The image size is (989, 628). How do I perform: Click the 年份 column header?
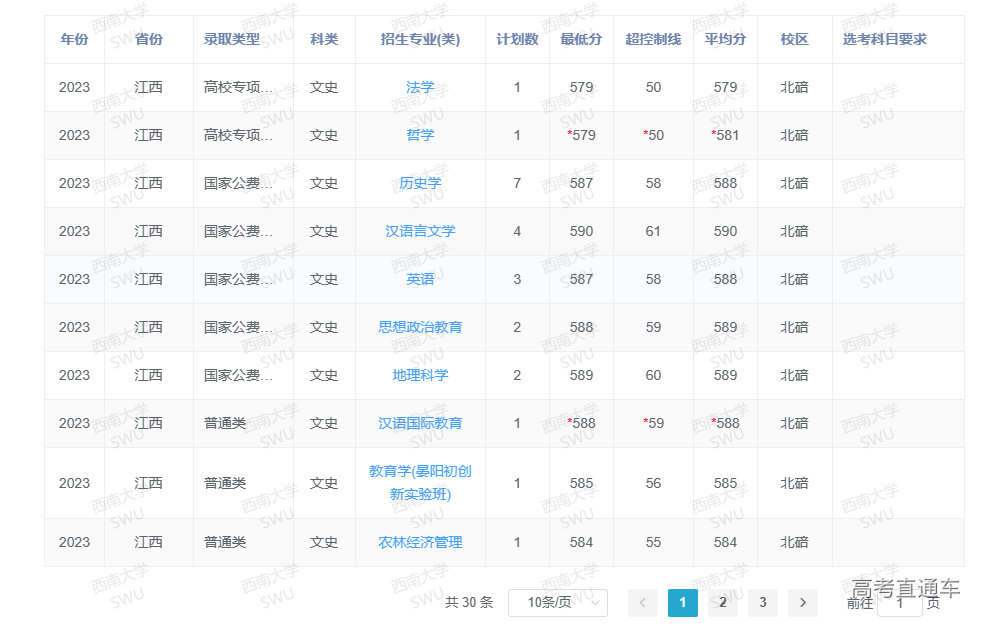pyautogui.click(x=74, y=39)
